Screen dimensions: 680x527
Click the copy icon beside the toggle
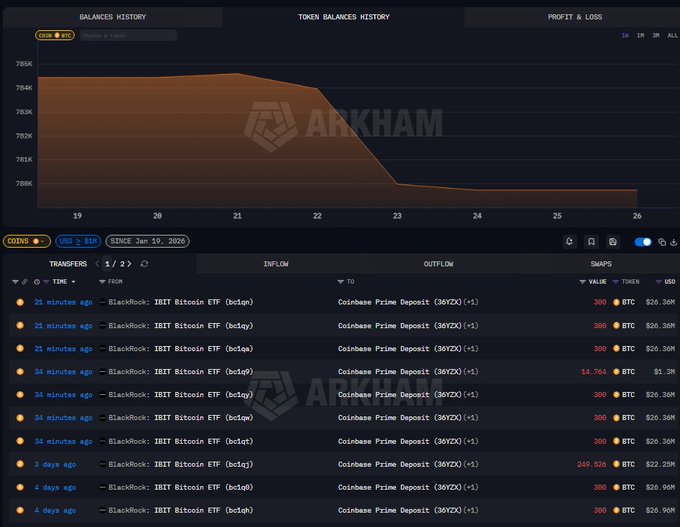[662, 242]
